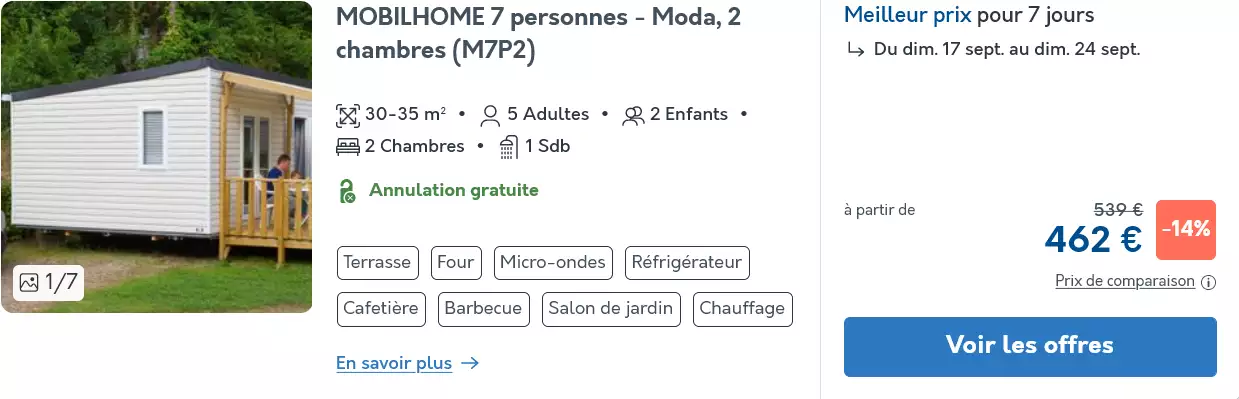Select the Barbecue amenity tag
Viewport: 1239px width, 399px height.
coord(483,309)
